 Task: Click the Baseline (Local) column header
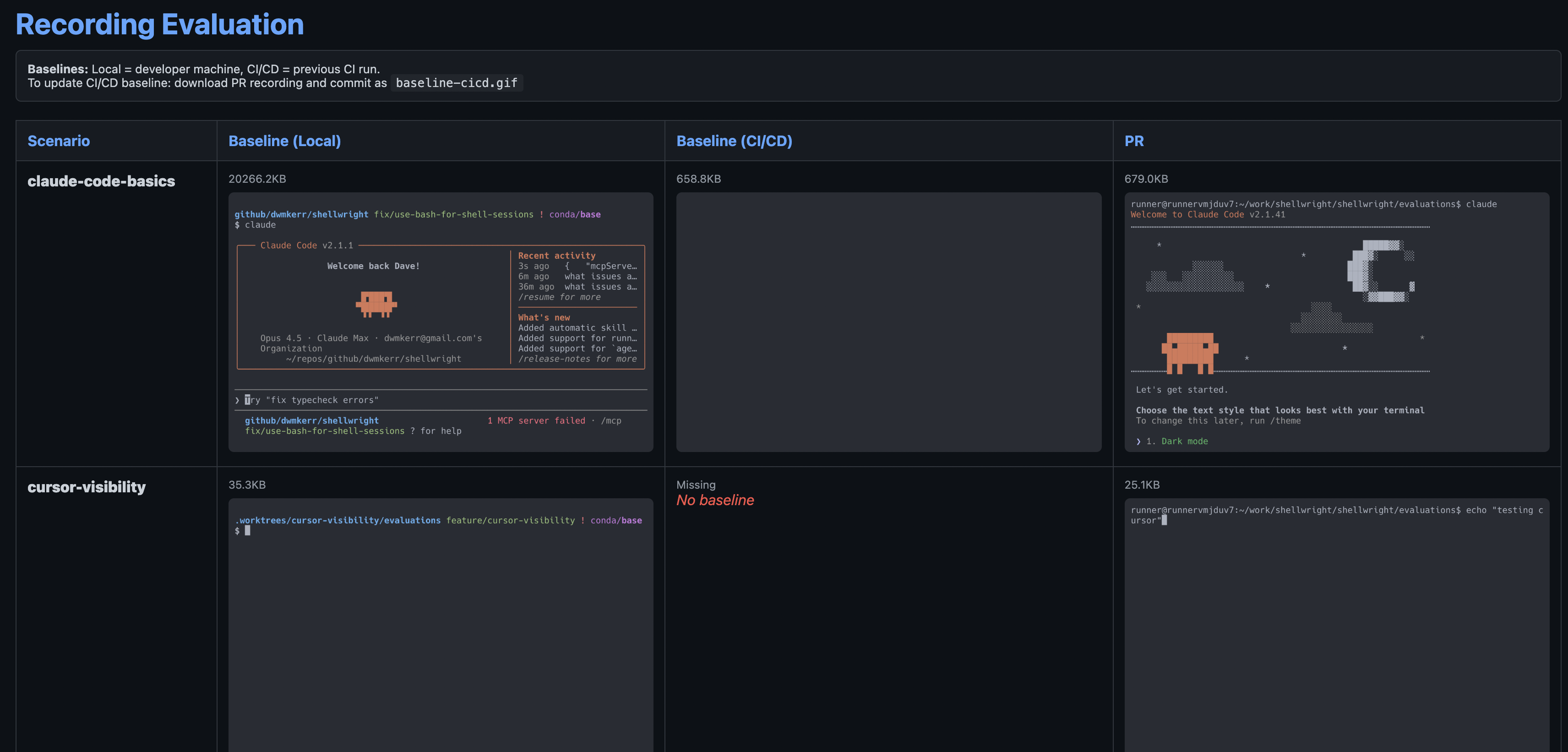(x=284, y=141)
